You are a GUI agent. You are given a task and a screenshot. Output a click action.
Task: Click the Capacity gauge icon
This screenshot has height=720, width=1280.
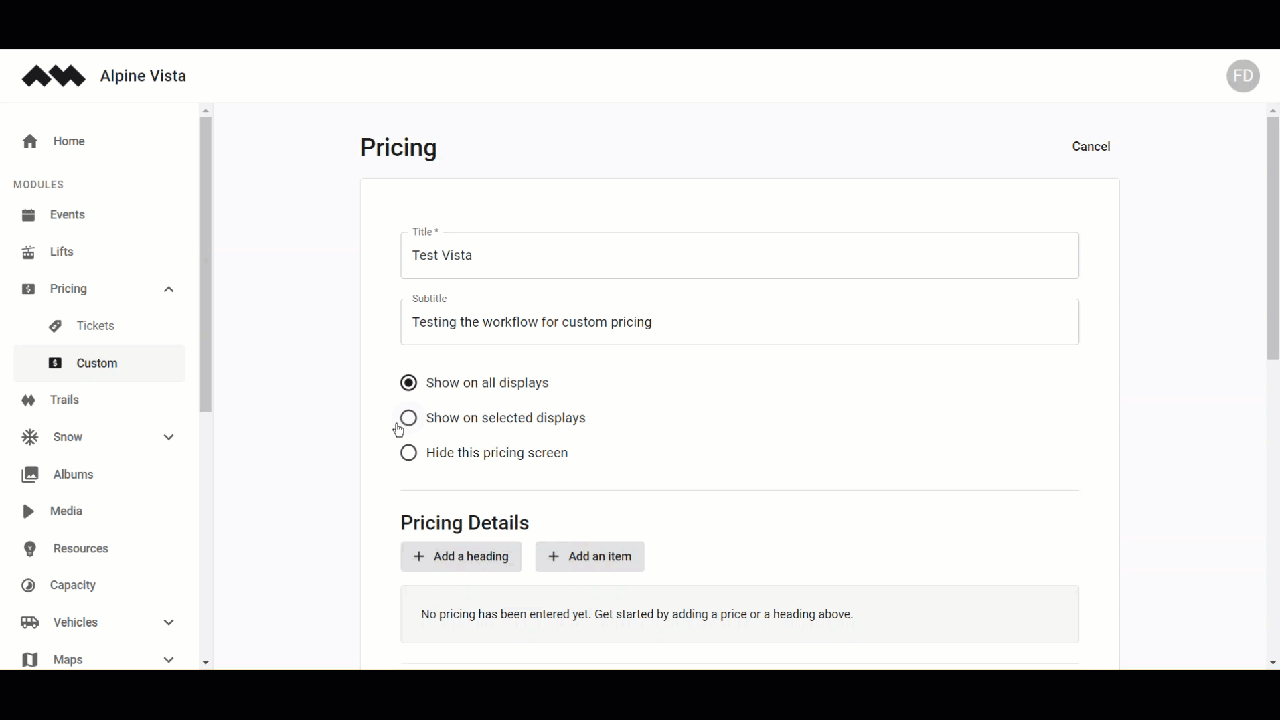(x=29, y=585)
